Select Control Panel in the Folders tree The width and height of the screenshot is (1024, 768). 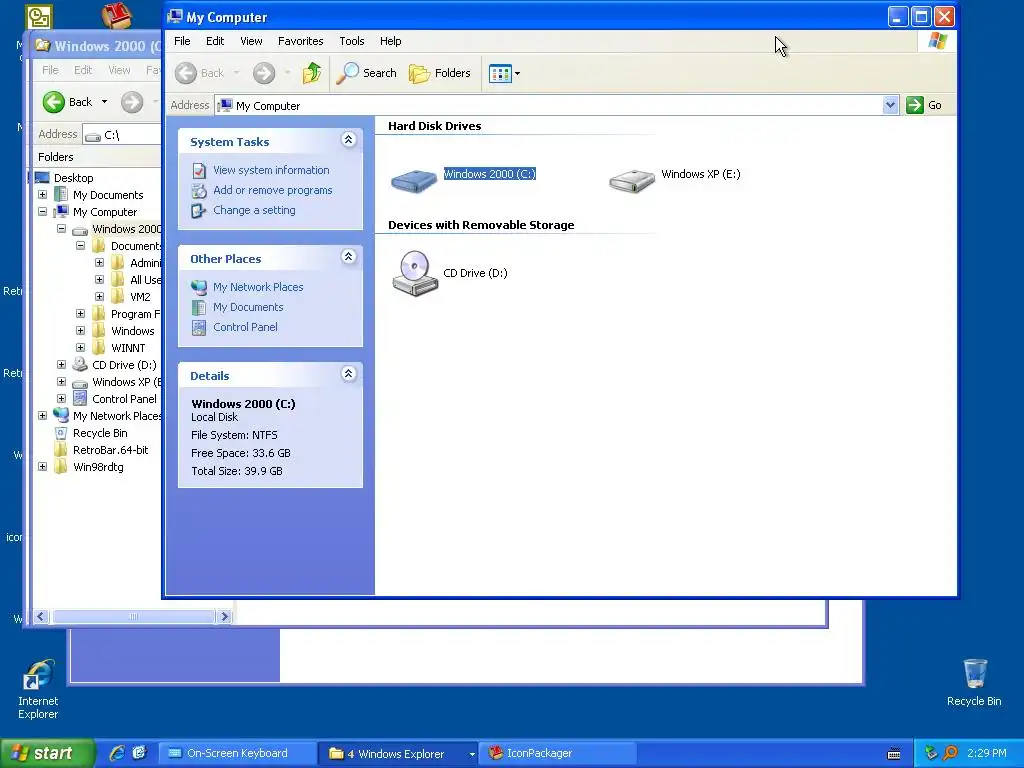point(124,399)
